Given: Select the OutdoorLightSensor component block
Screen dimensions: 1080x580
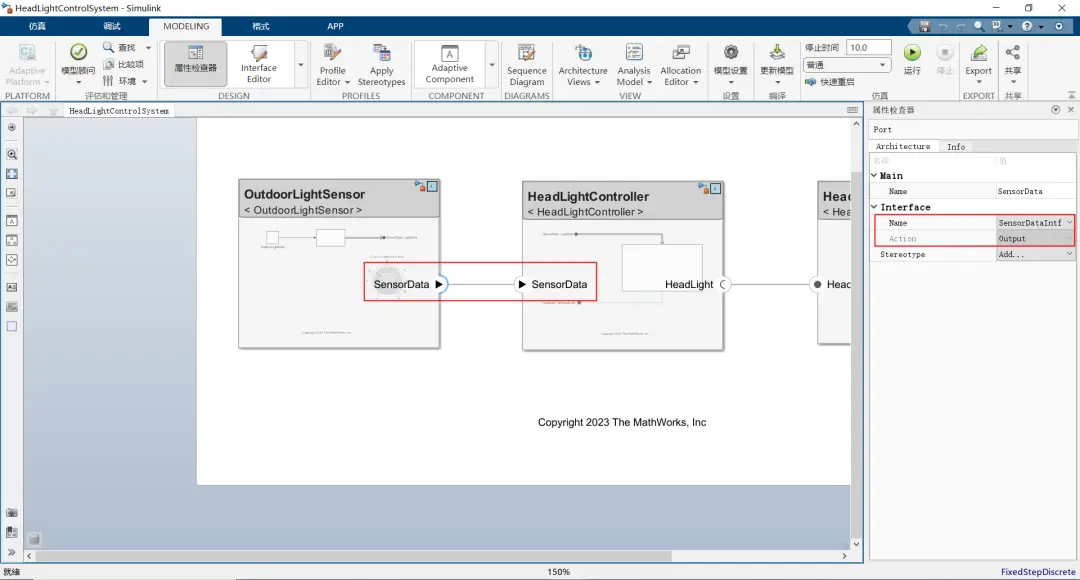Looking at the screenshot, I should tap(339, 264).
